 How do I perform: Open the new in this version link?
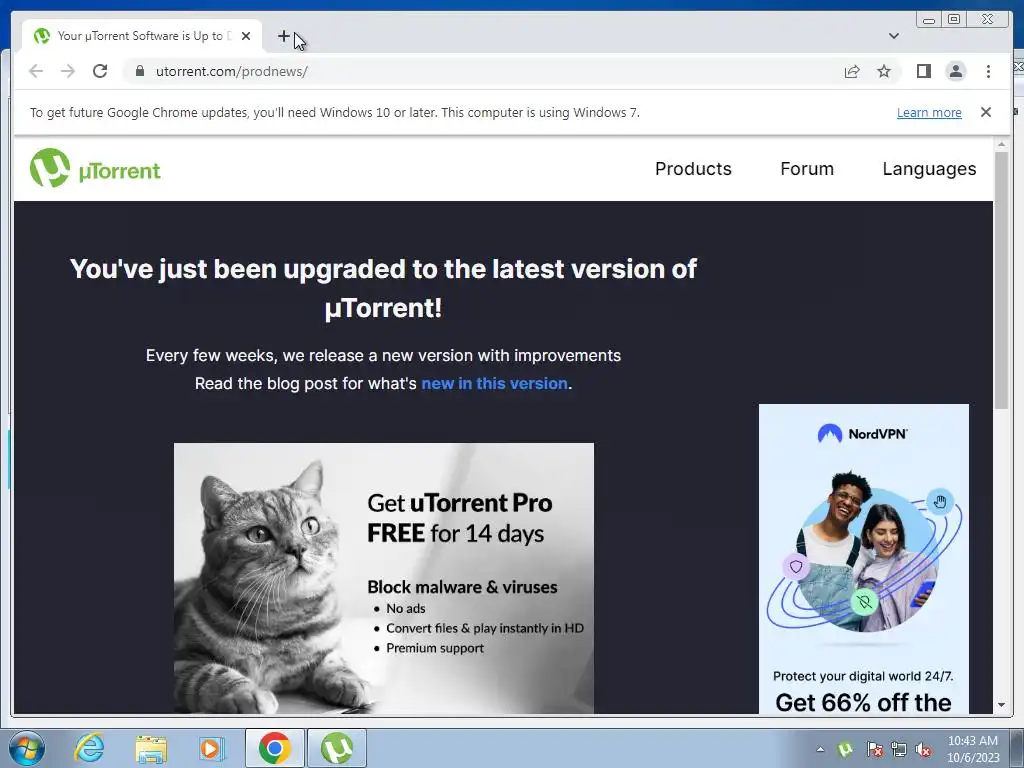tap(494, 383)
